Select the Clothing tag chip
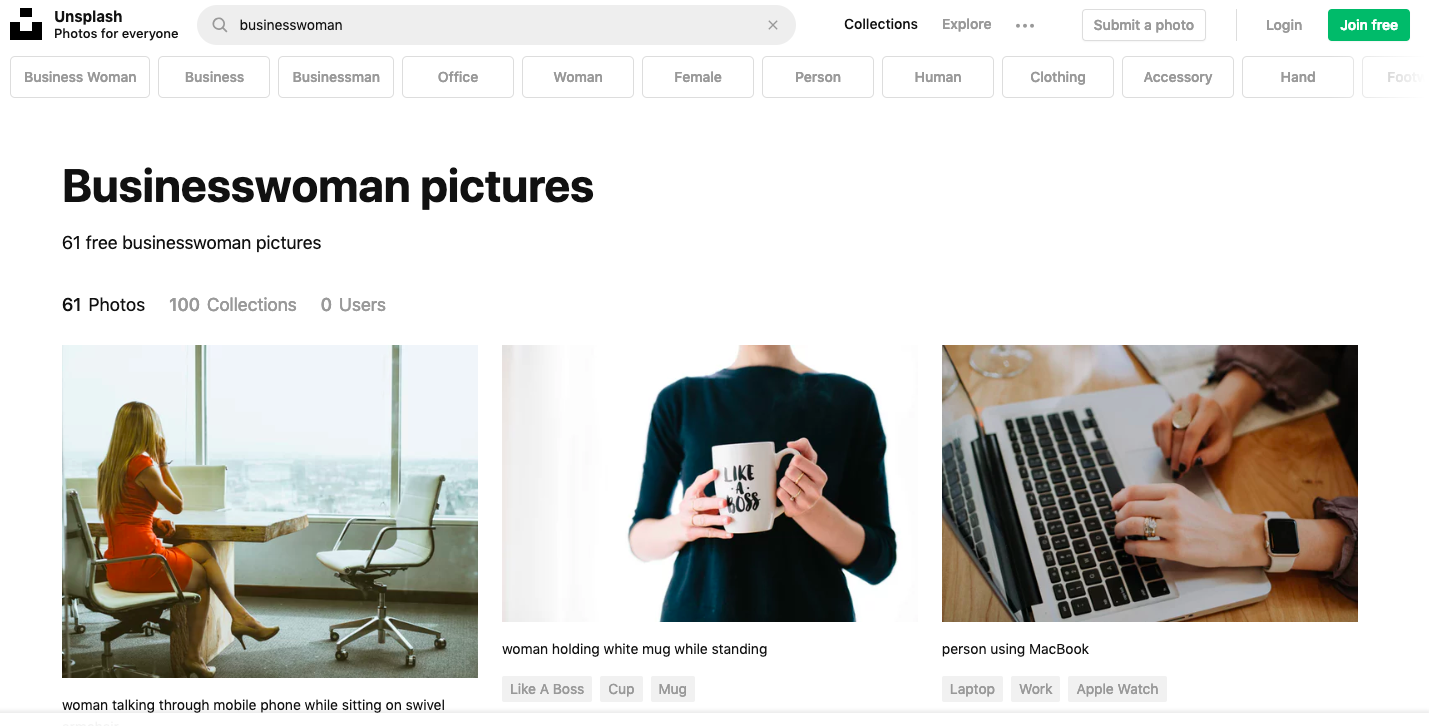The width and height of the screenshot is (1429, 726). [x=1058, y=77]
